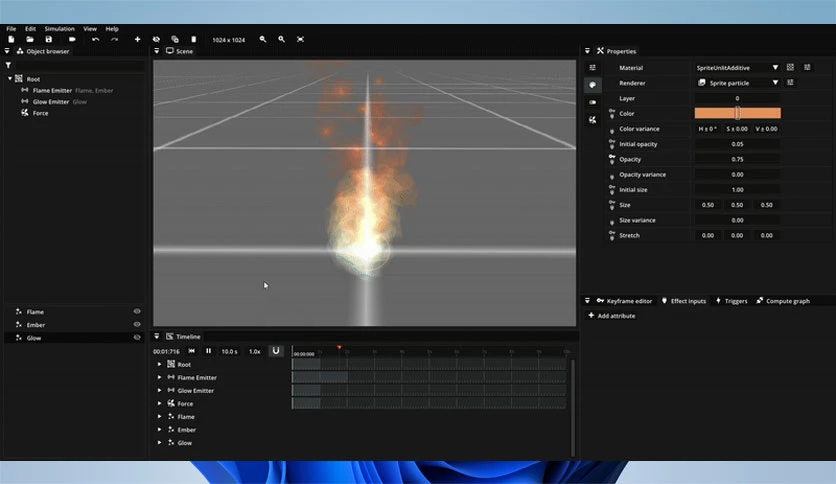Screen dimensions: 836x484
Task: Click the pin icon beside Color variance
Action: click(612, 130)
